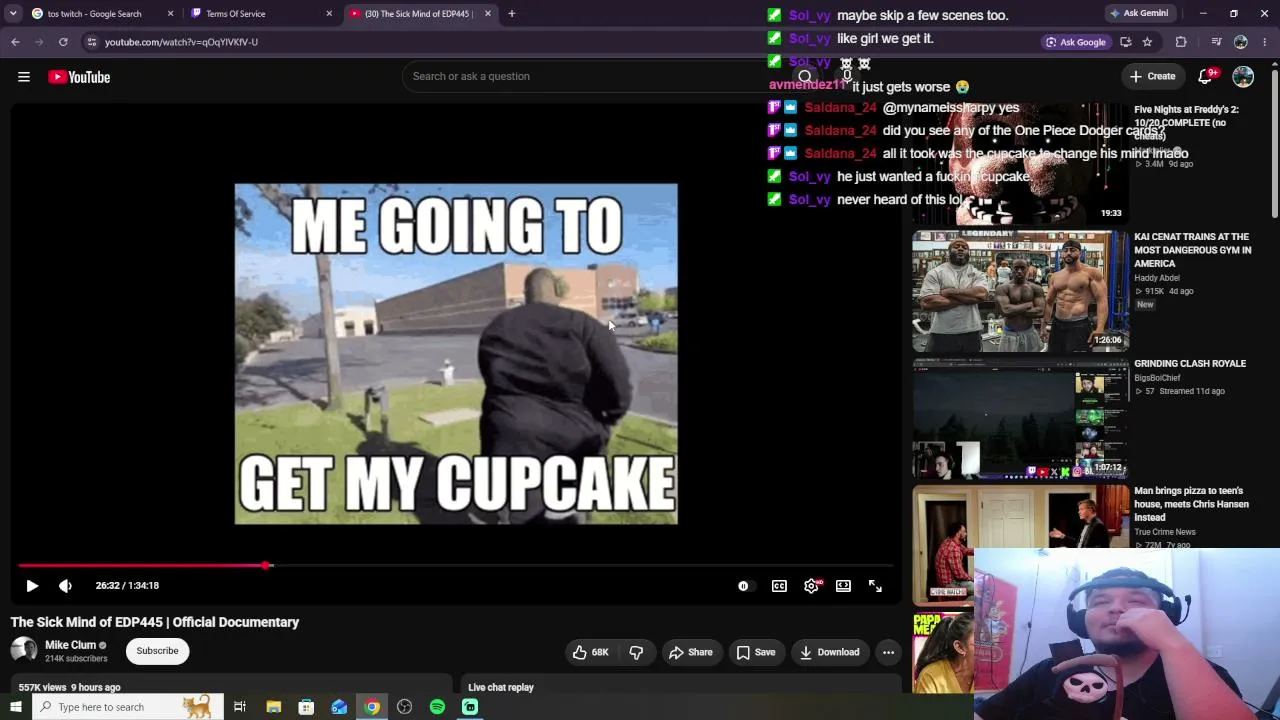Open the Kai Cenat trains video thumbnail
The width and height of the screenshot is (1280, 720).
[x=1020, y=290]
